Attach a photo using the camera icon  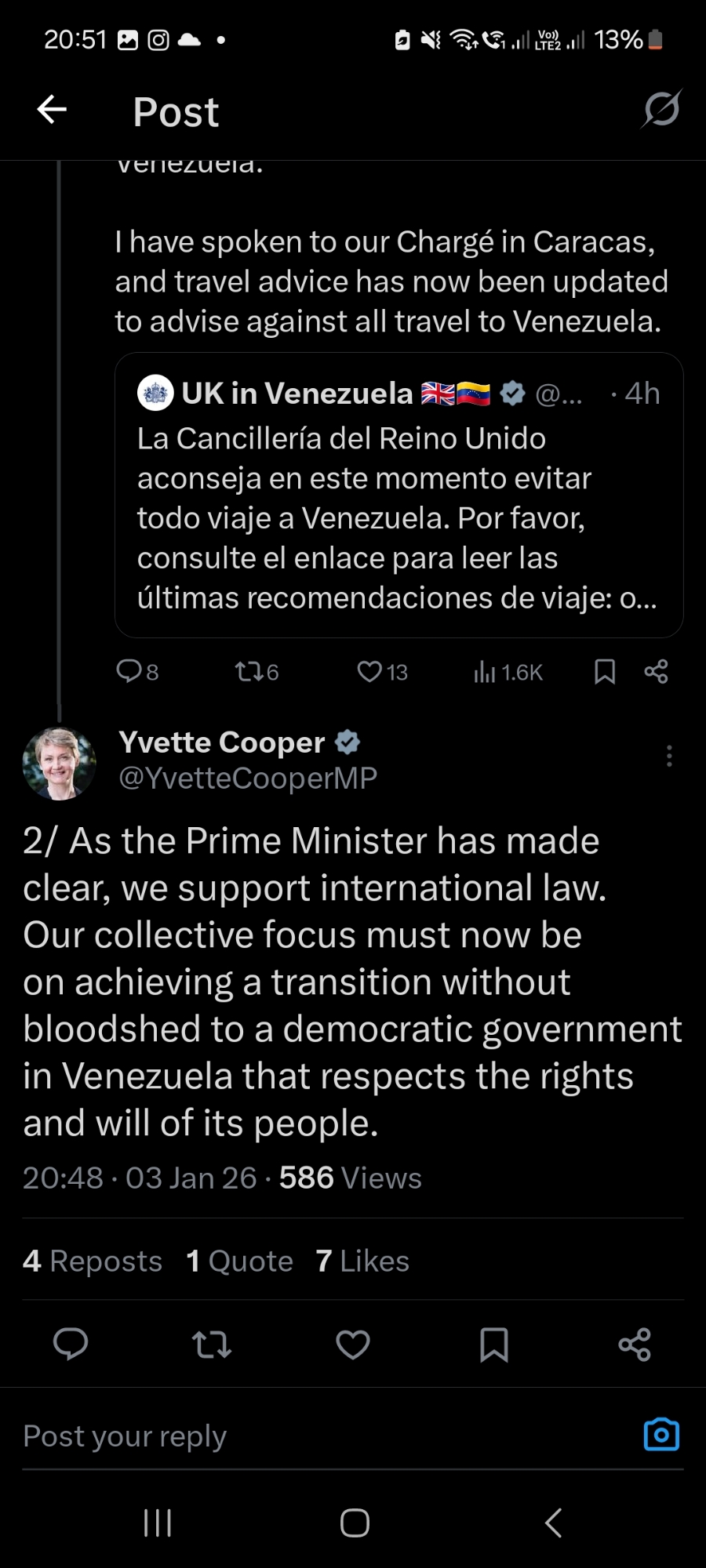[x=661, y=1435]
